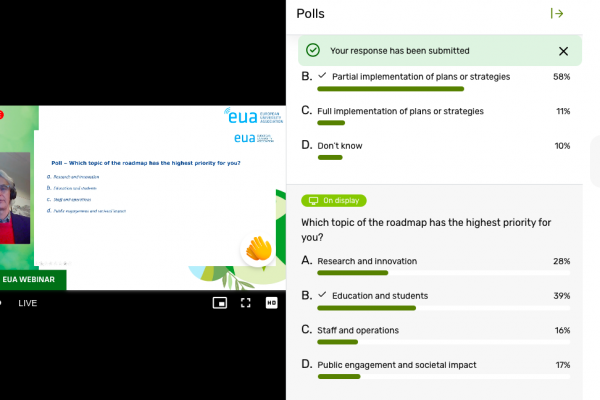Image resolution: width=600 pixels, height=400 pixels.
Task: Open HD video quality settings
Action: pos(271,302)
